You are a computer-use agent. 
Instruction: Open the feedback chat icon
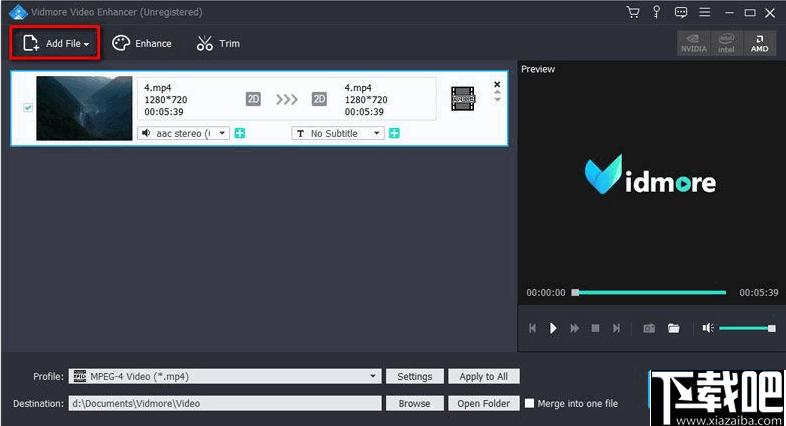(x=681, y=12)
